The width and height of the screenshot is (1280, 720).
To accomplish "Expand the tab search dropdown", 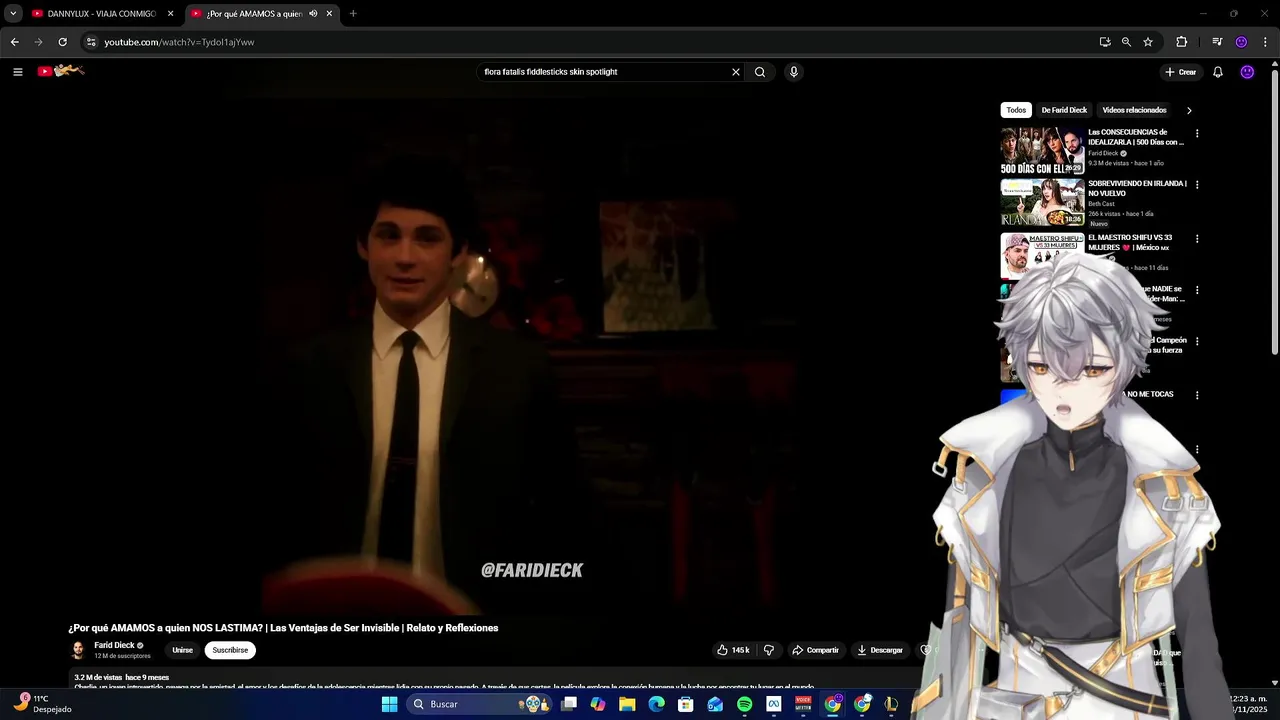I will click(12, 14).
